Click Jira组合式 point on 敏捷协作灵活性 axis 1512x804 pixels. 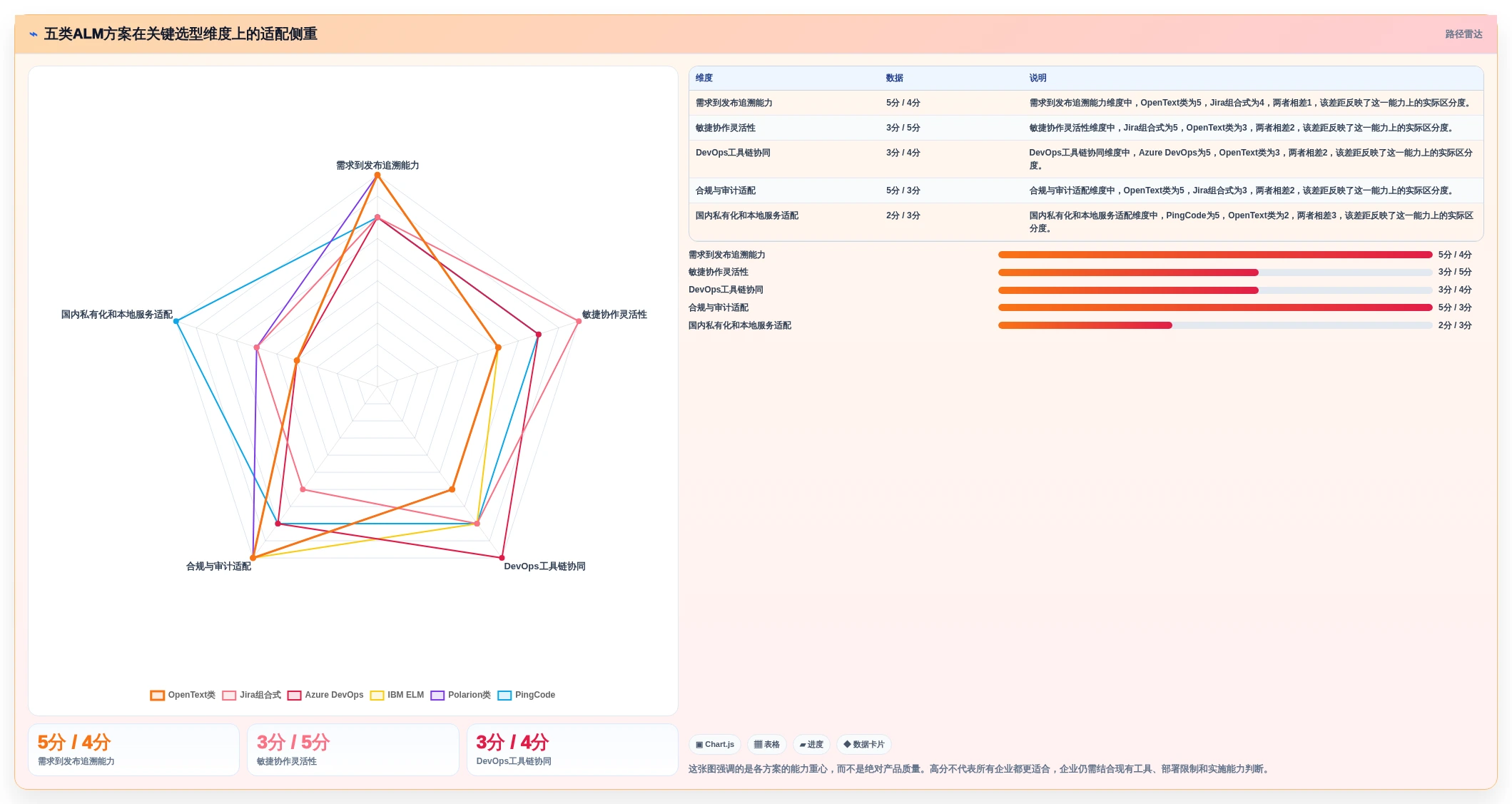point(579,321)
